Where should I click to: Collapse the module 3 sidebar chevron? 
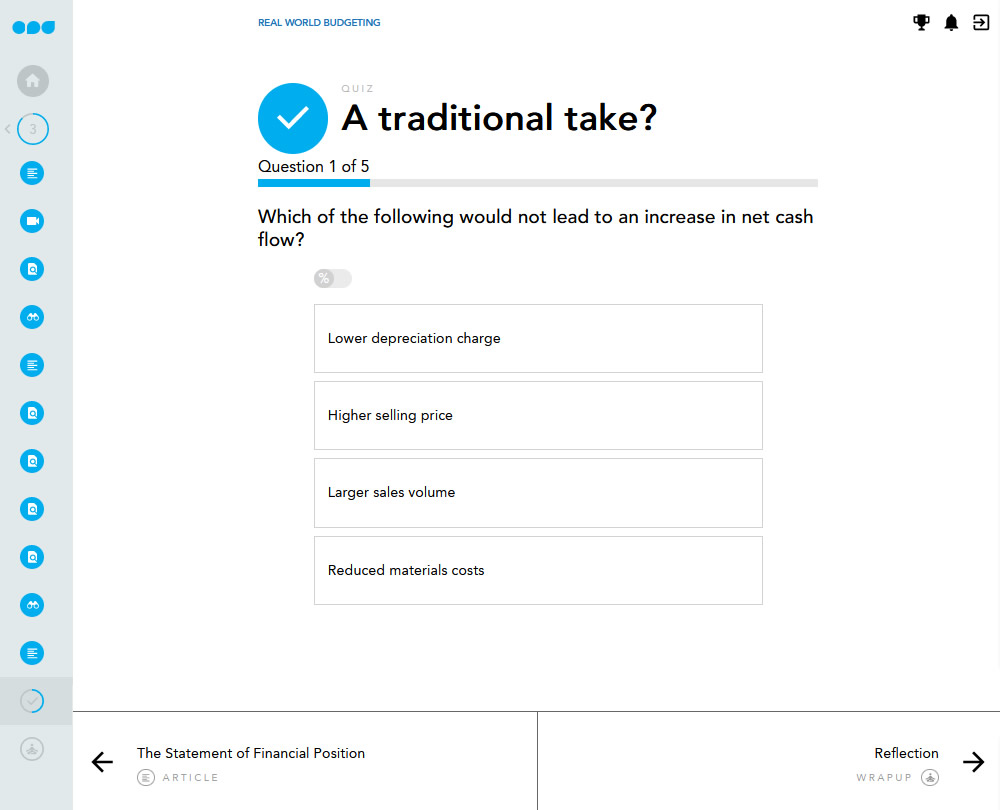pyautogui.click(x=8, y=129)
